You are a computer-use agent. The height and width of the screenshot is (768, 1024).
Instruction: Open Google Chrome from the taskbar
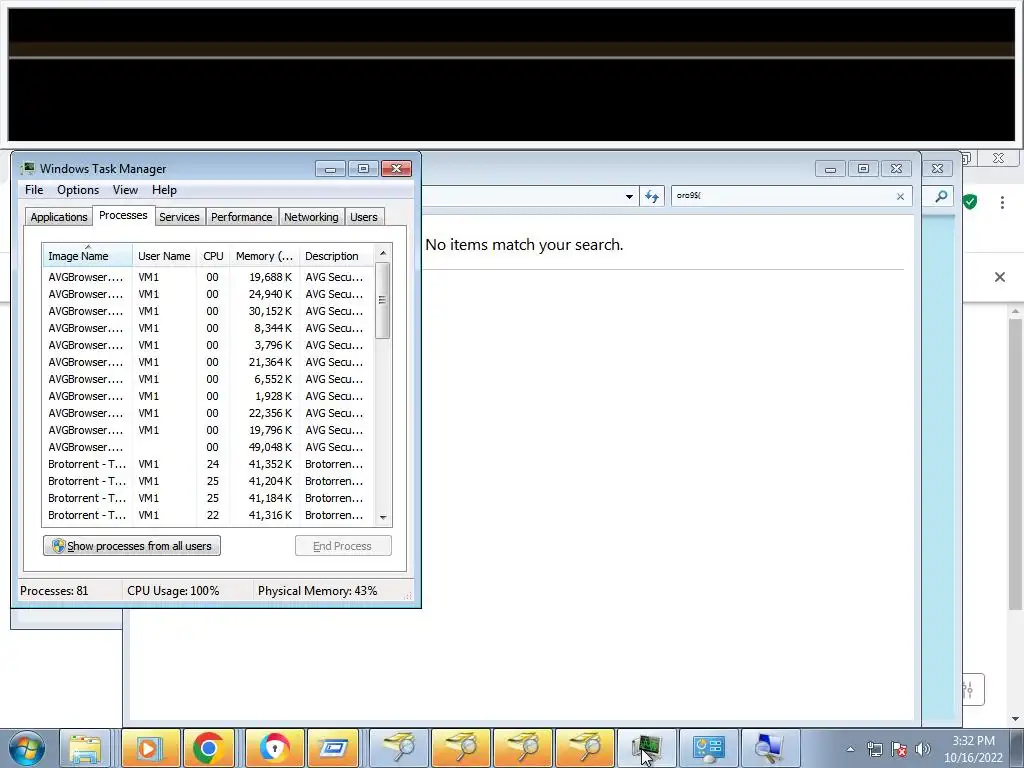pos(209,748)
